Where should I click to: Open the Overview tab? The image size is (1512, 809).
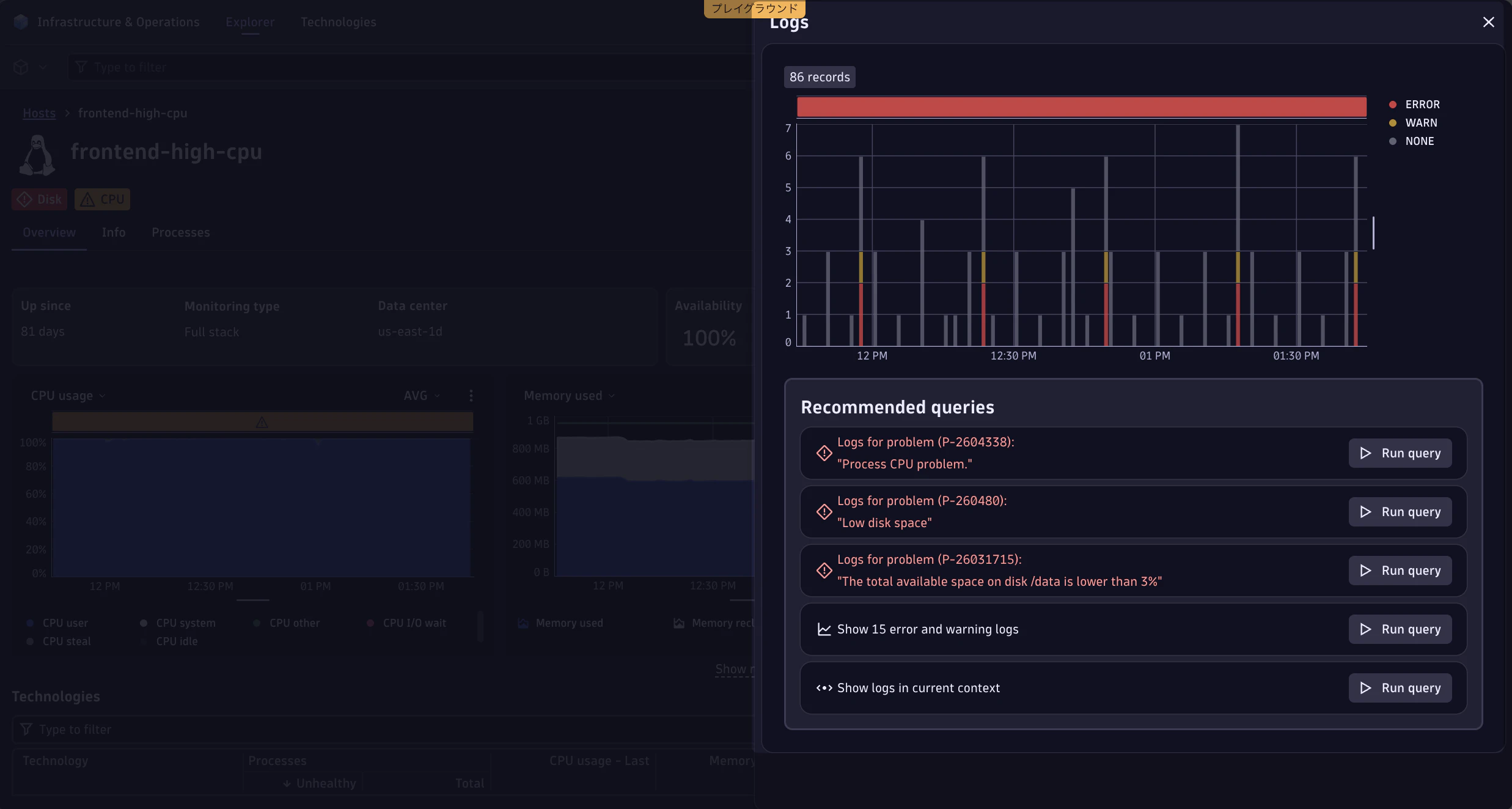pos(49,232)
